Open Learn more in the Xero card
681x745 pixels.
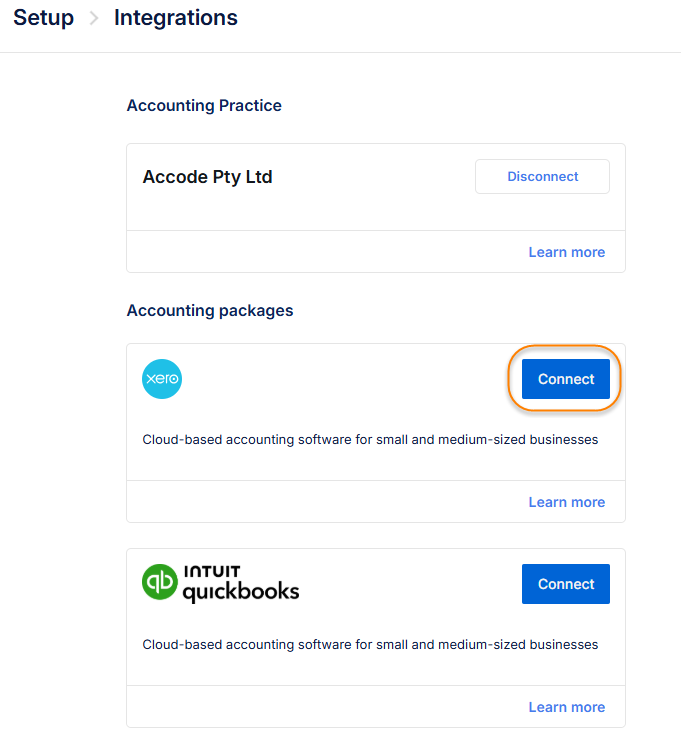(566, 502)
